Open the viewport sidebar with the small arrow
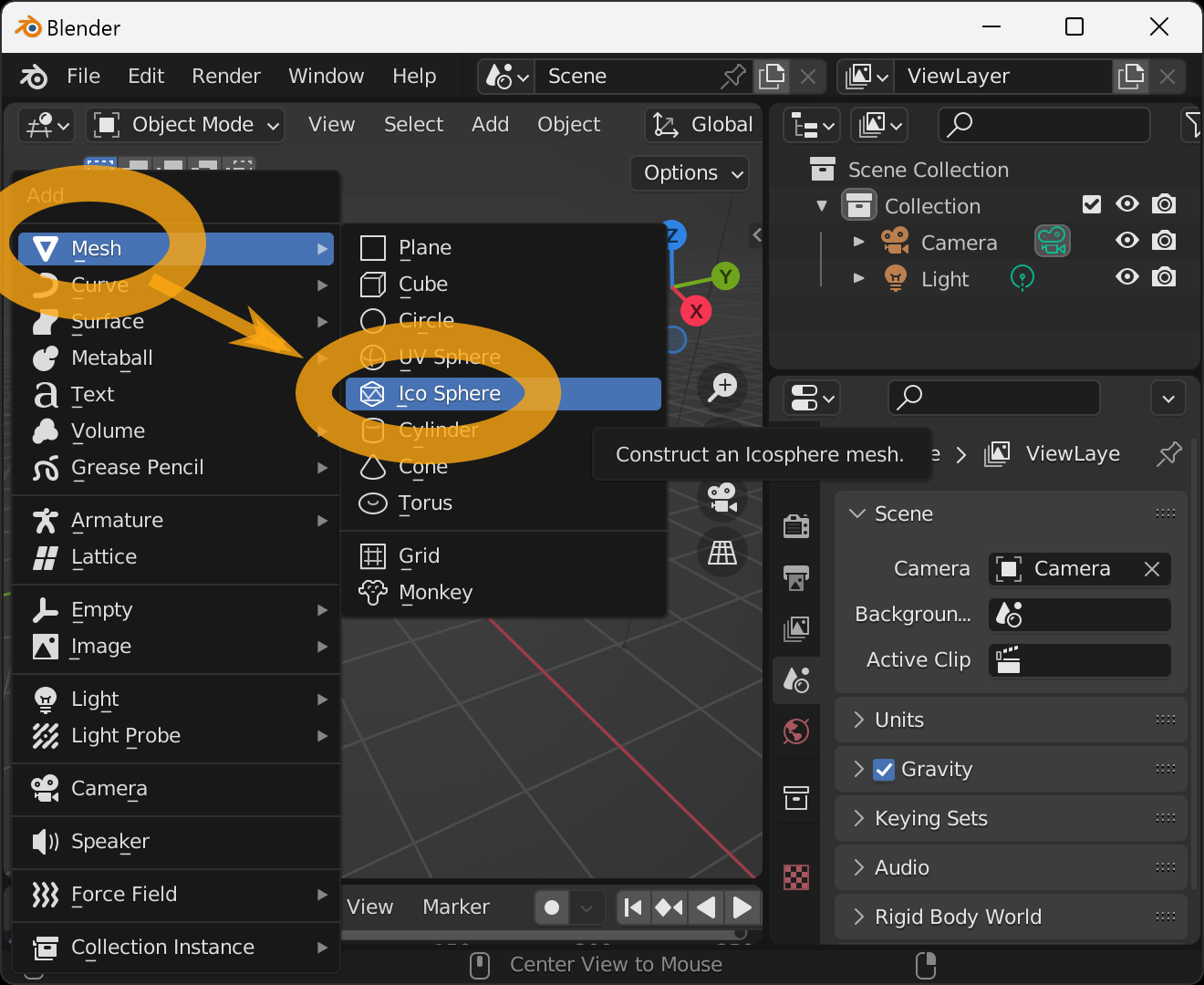1204x985 pixels. [x=756, y=235]
